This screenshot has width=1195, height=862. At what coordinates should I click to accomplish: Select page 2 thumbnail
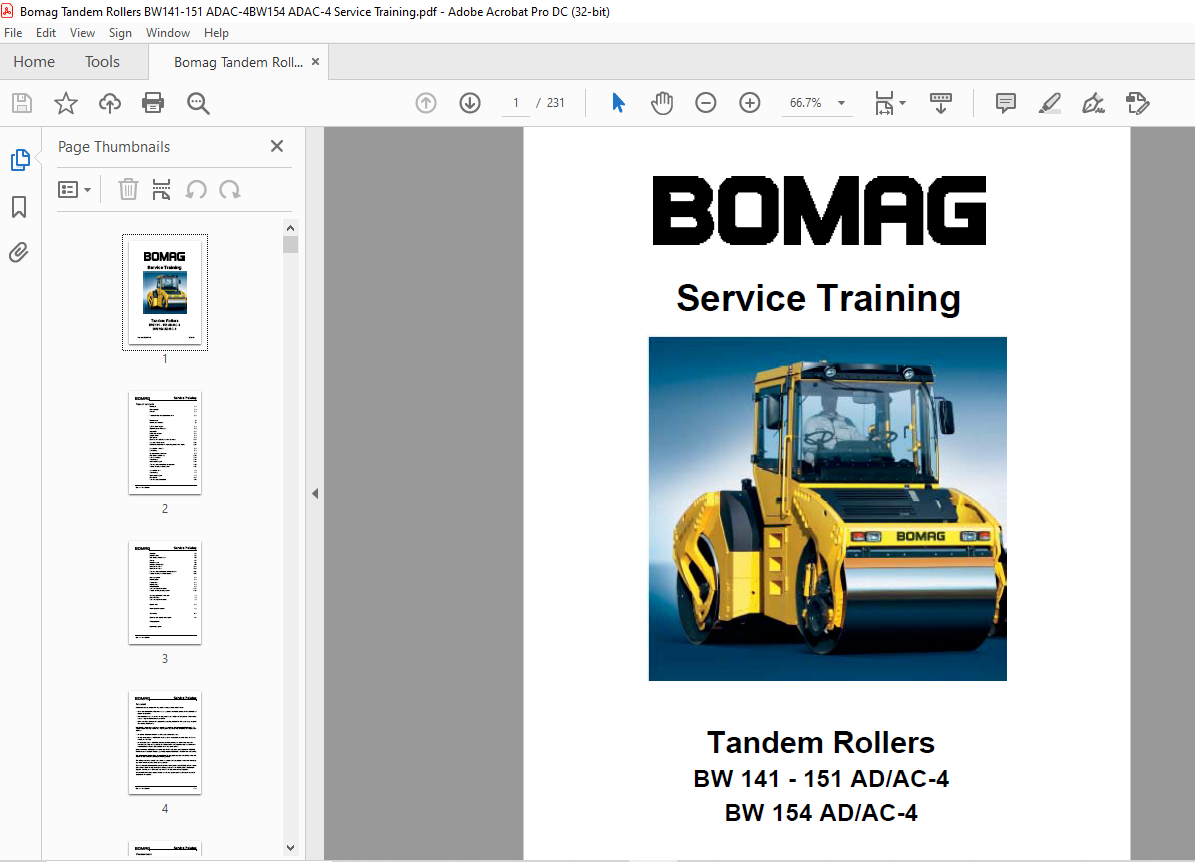[x=165, y=443]
